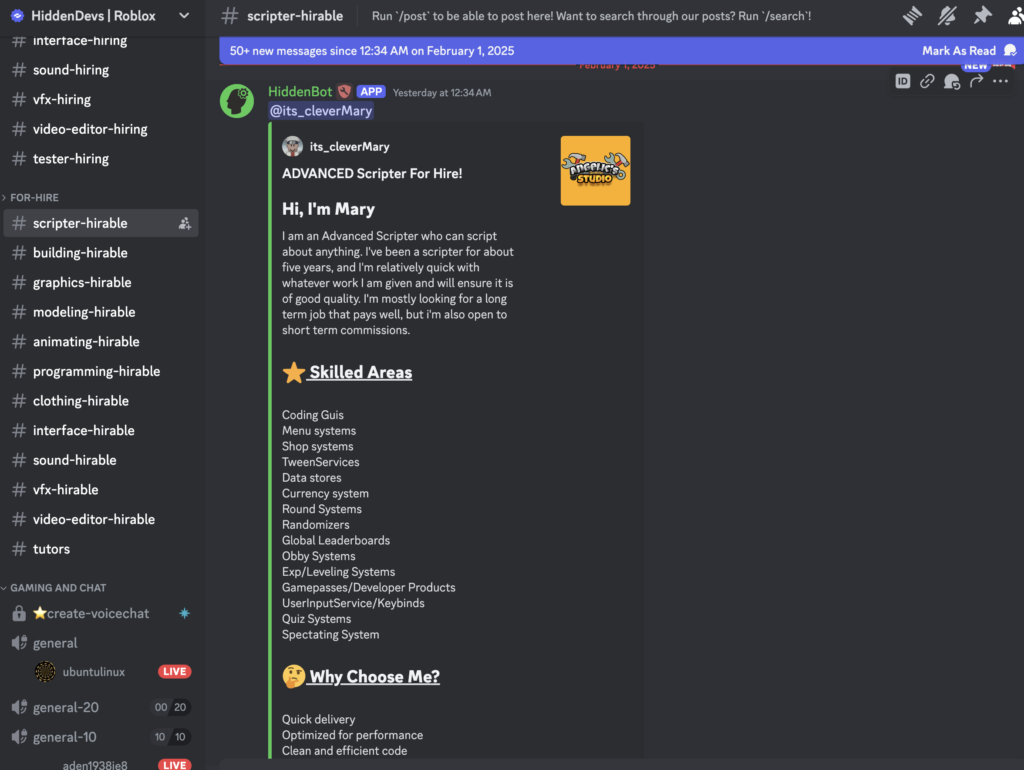Click Copy Message ID icon
The height and width of the screenshot is (770, 1024).
[903, 82]
